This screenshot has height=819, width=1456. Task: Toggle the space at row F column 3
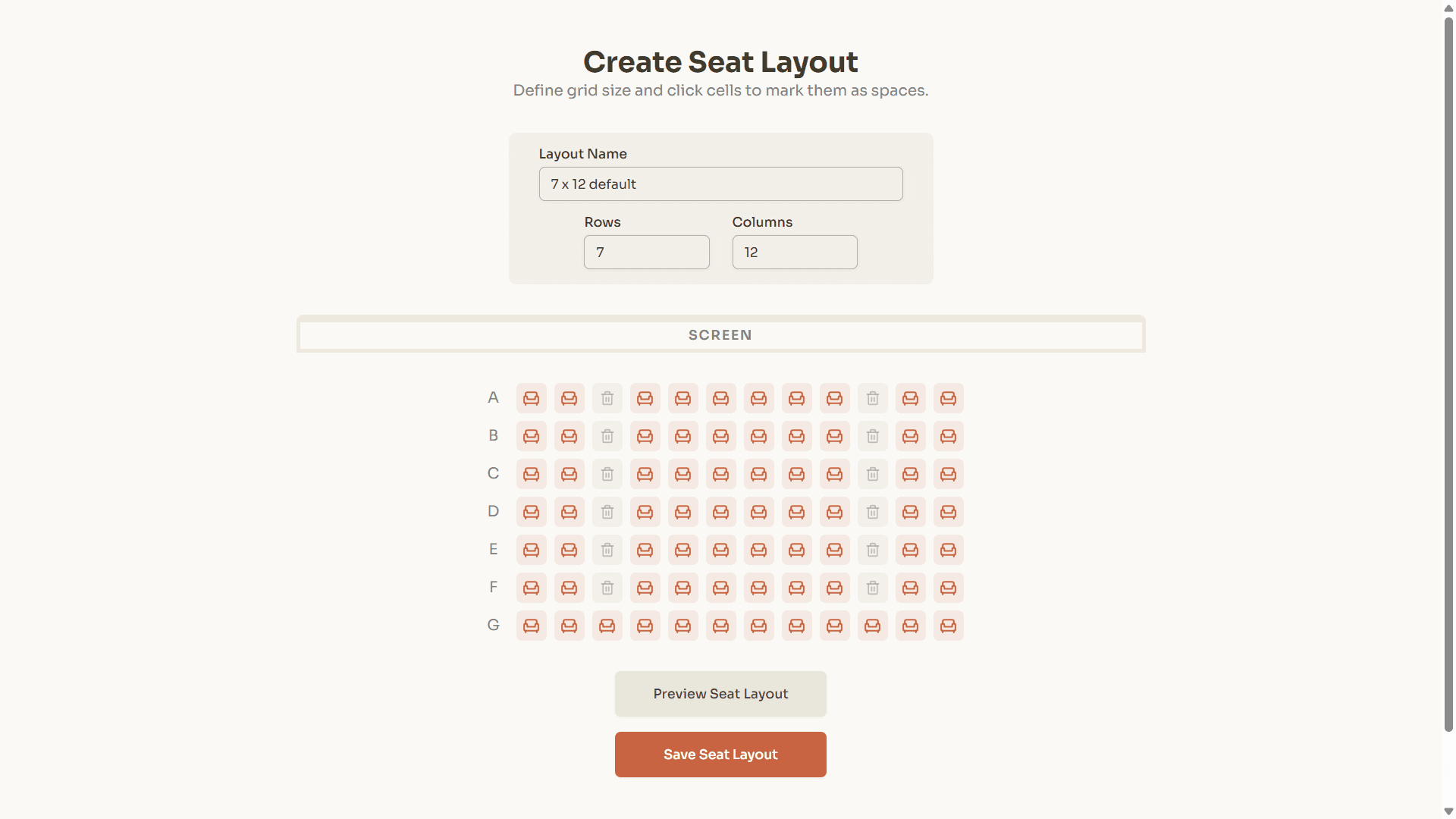607,588
